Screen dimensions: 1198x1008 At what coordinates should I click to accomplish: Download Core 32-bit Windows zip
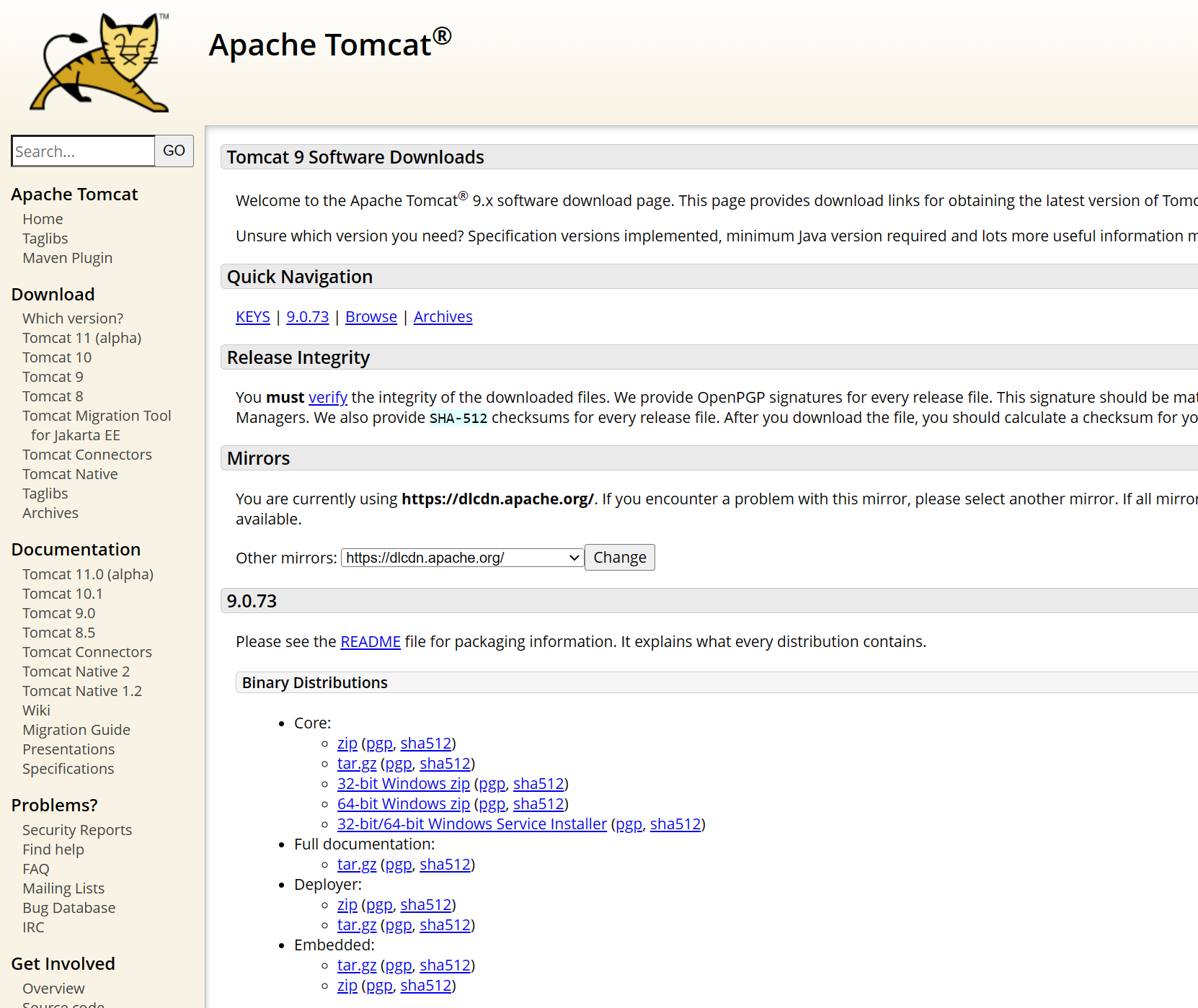click(404, 784)
